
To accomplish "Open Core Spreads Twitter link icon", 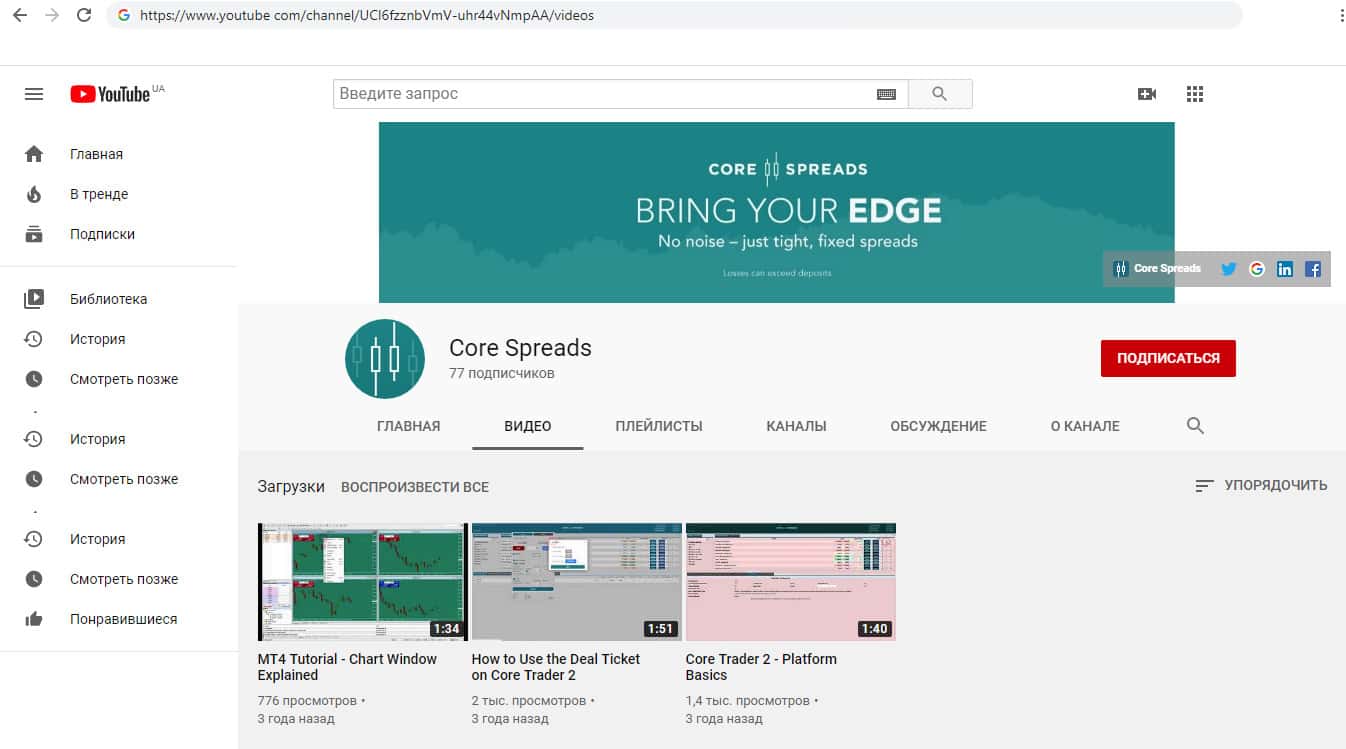I will pyautogui.click(x=1229, y=269).
